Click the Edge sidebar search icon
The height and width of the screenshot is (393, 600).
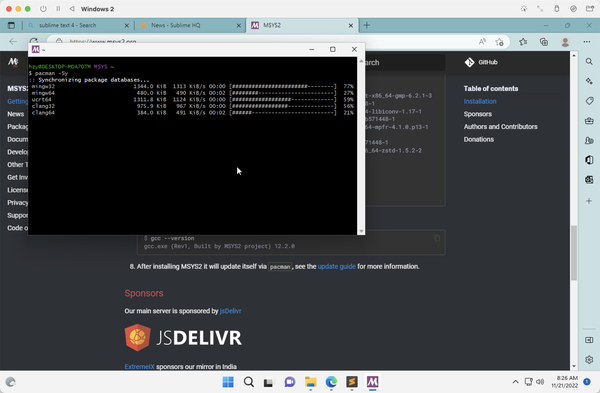point(589,62)
